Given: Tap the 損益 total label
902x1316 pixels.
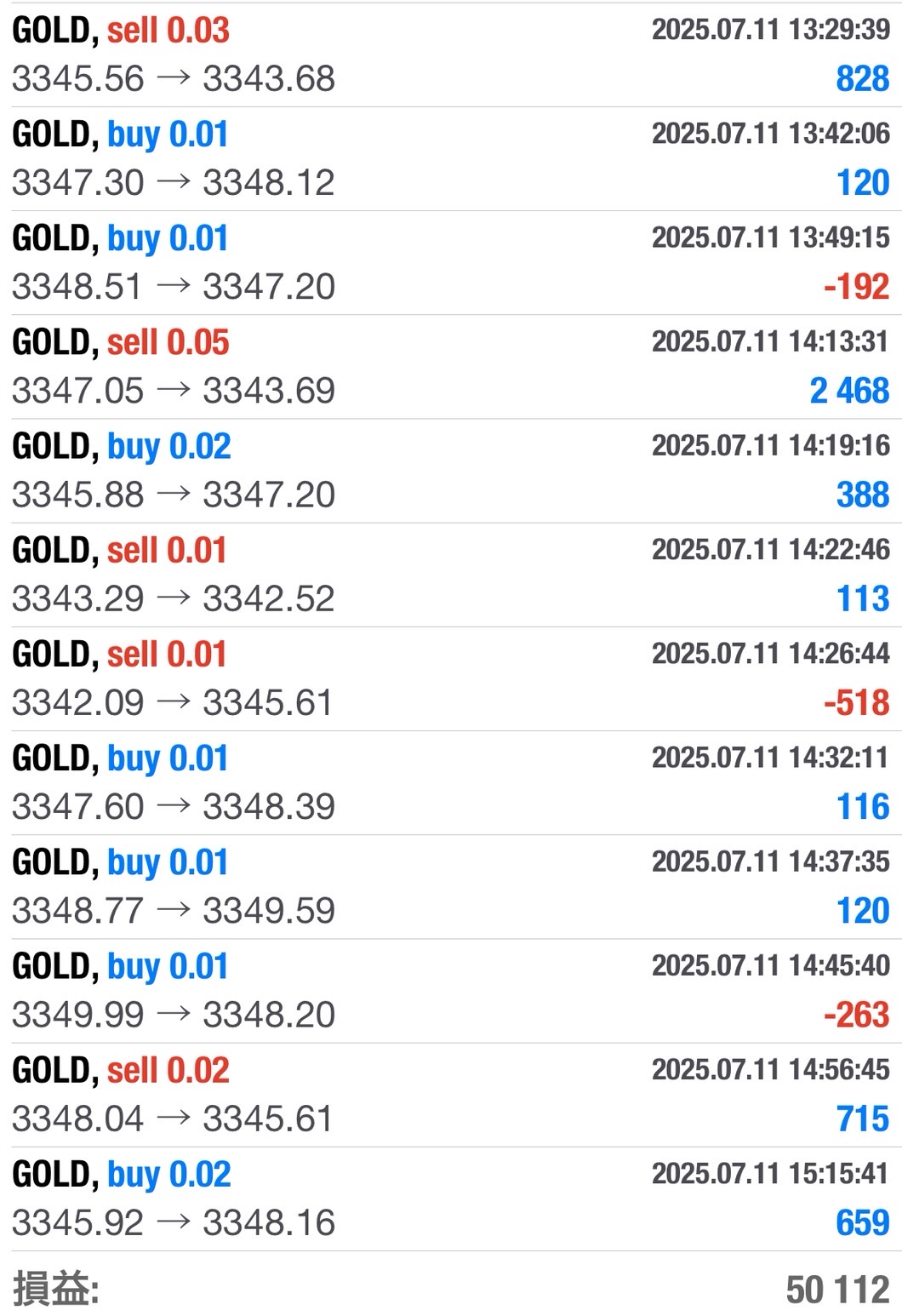Looking at the screenshot, I should [x=56, y=1289].
